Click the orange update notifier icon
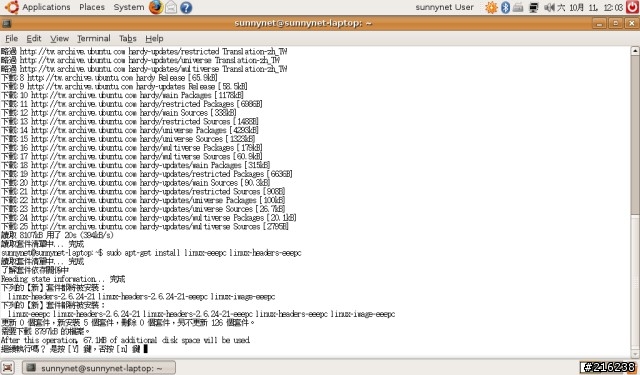Image resolution: width=640 pixels, height=375 pixels. coord(491,7)
